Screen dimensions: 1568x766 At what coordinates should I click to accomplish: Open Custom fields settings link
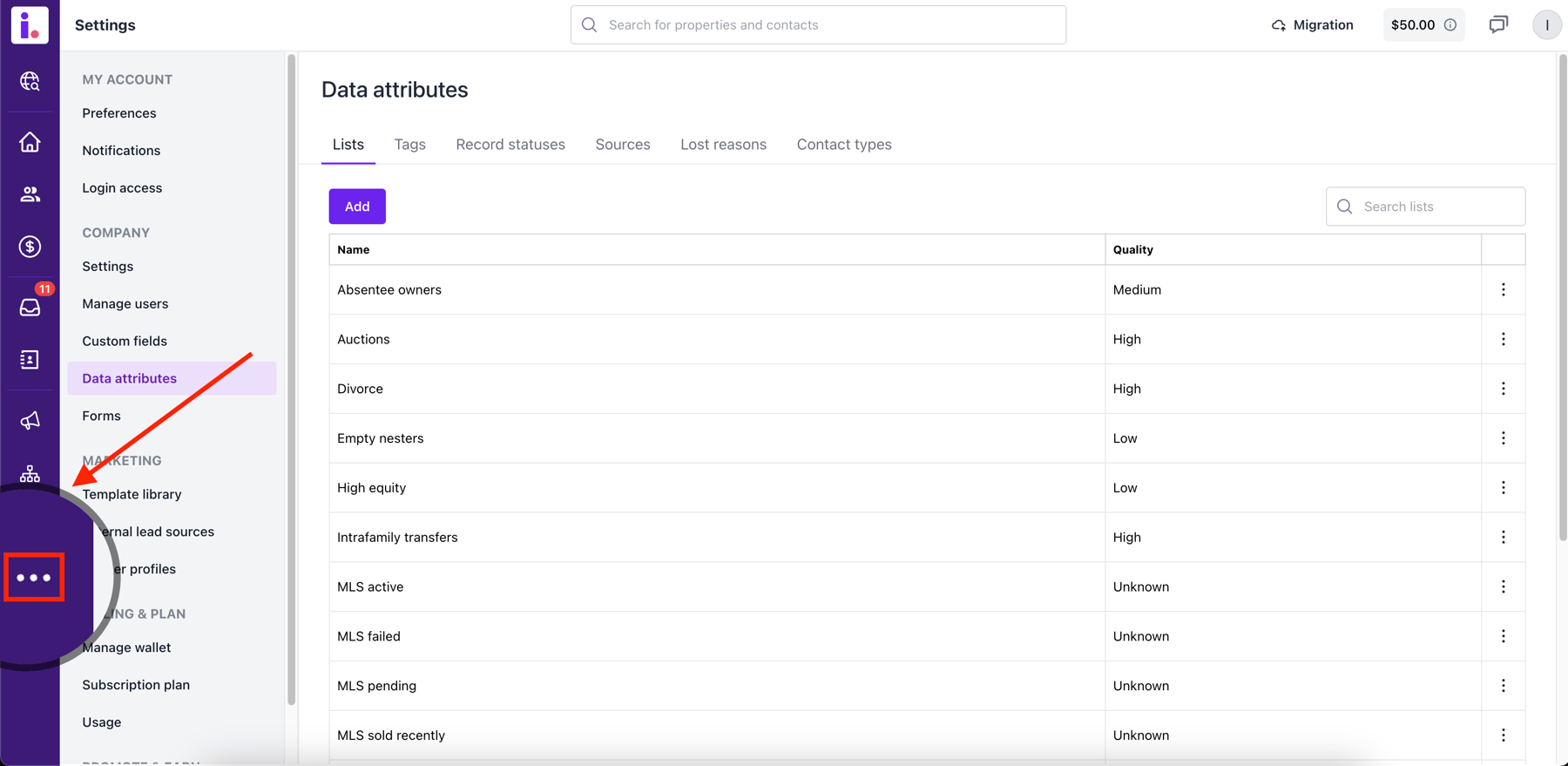(x=125, y=341)
